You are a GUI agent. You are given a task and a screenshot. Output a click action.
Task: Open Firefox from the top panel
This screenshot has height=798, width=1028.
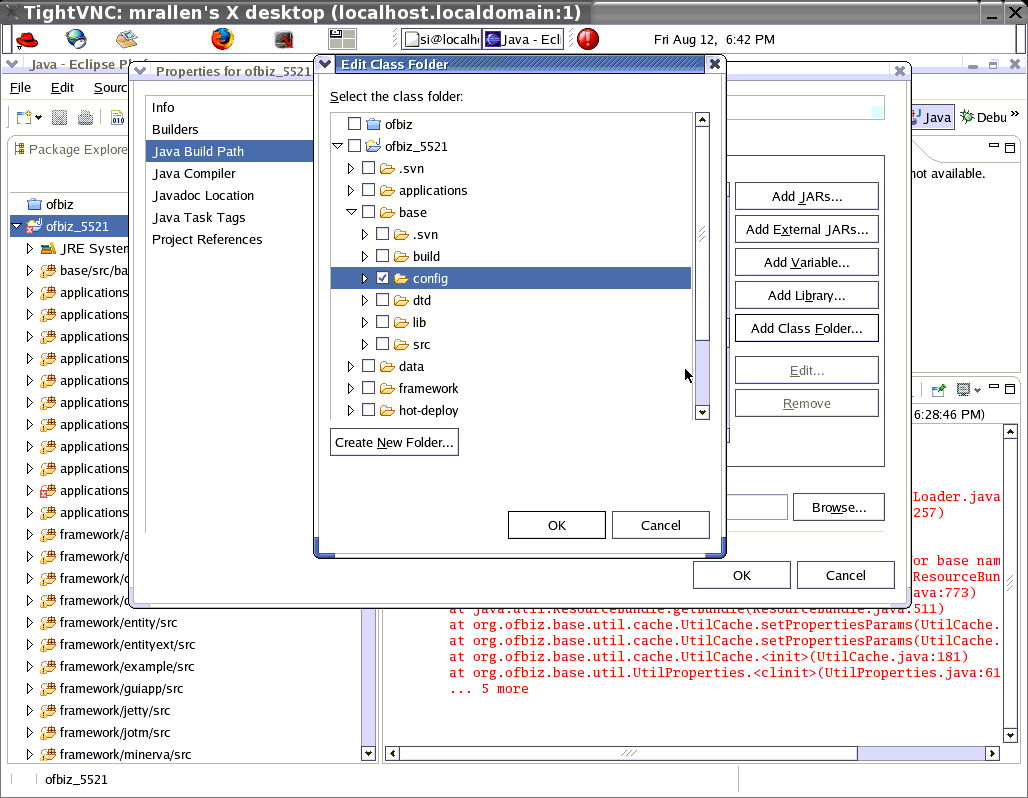[x=222, y=39]
